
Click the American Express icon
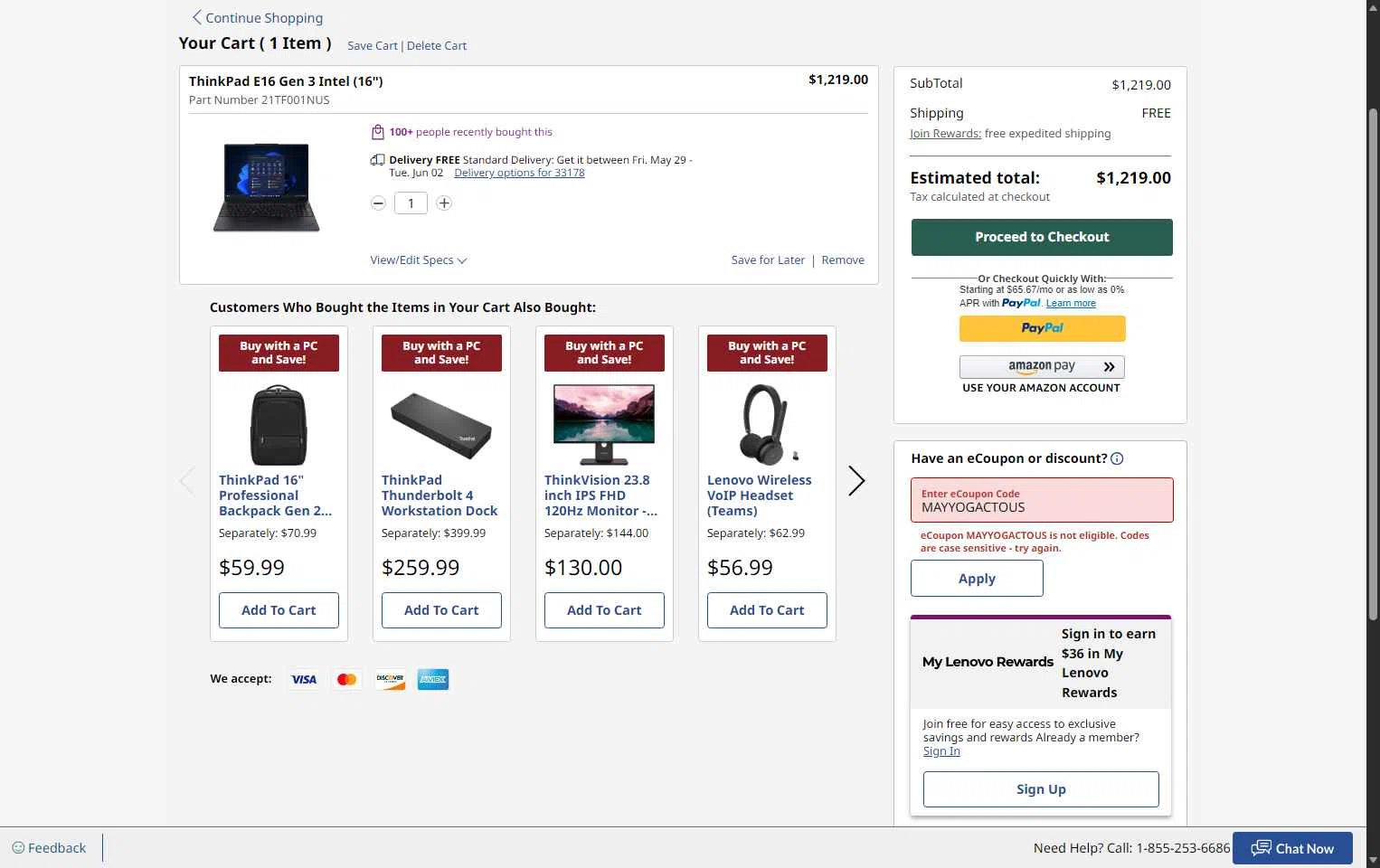[433, 680]
